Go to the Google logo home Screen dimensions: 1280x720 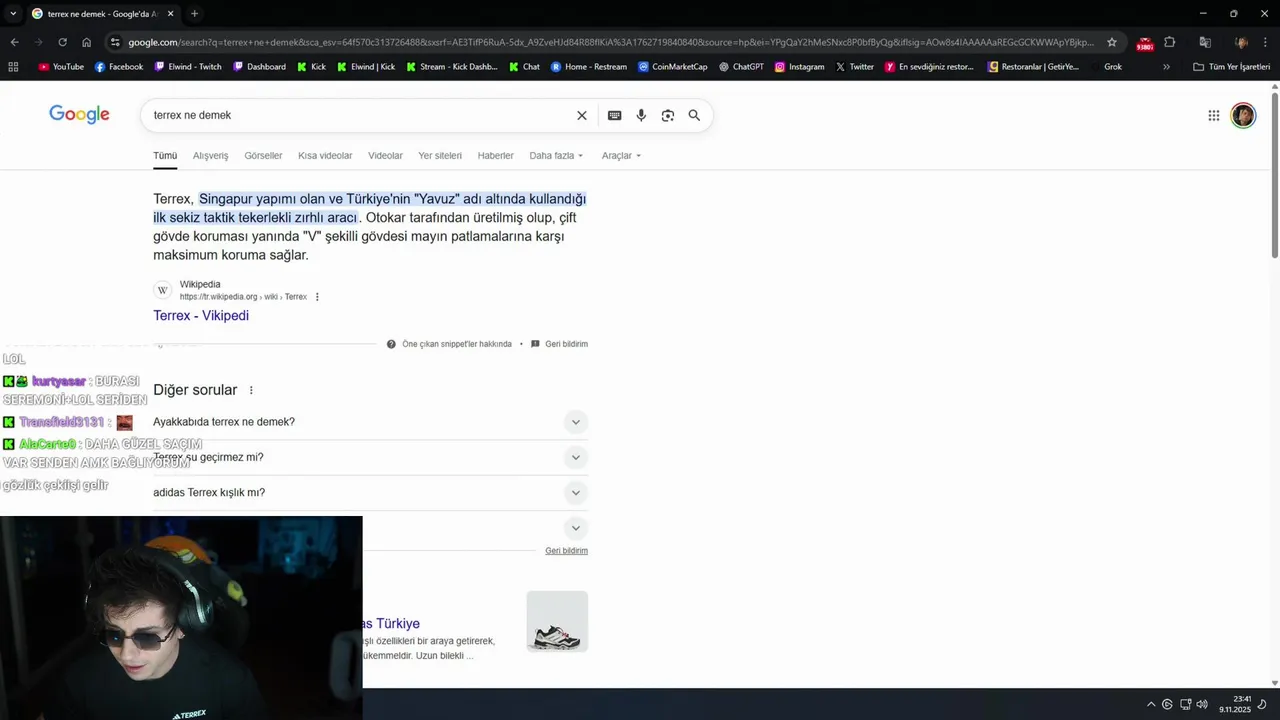[x=79, y=114]
